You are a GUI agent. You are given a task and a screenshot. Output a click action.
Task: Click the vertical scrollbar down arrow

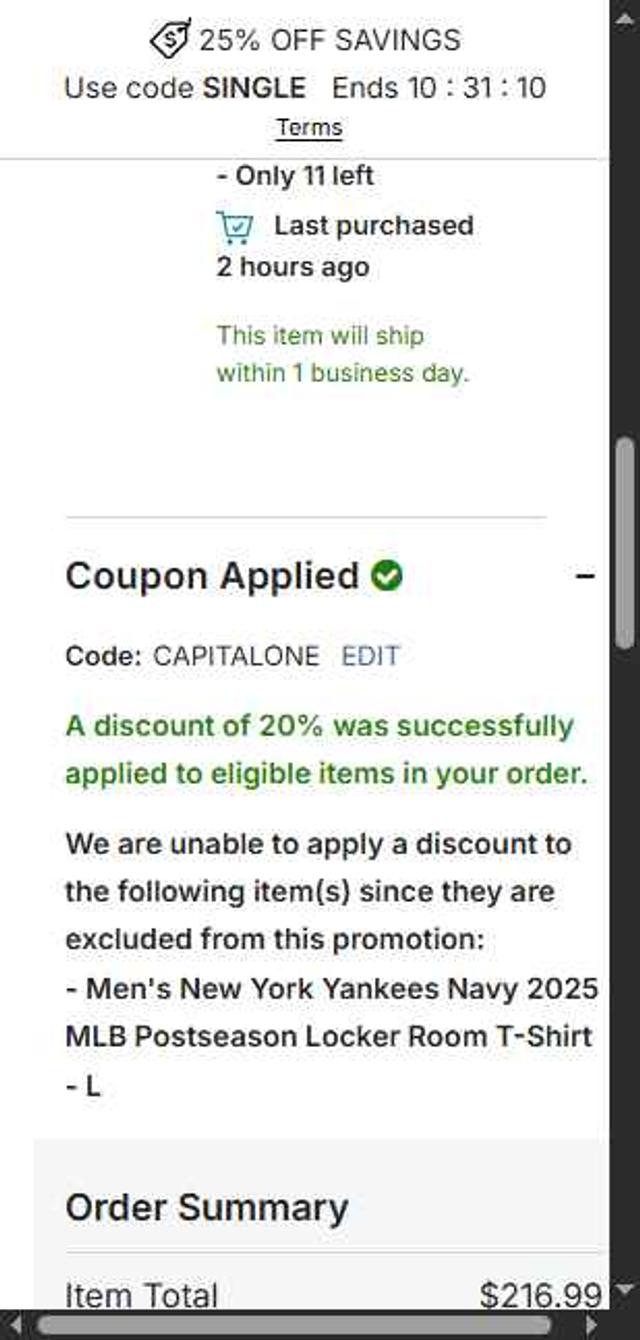point(625,1291)
